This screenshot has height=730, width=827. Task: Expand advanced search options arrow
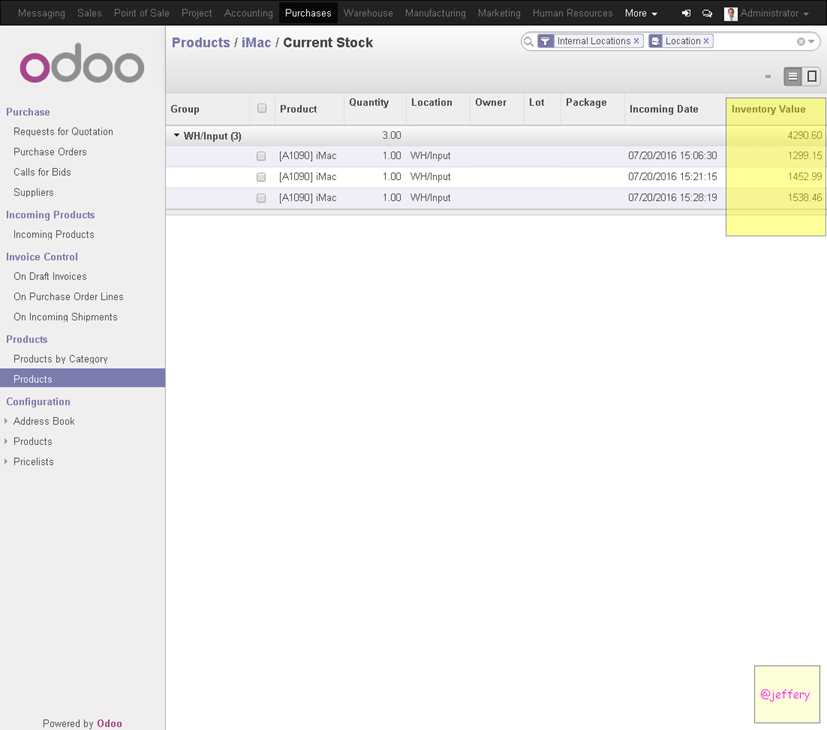click(x=811, y=42)
